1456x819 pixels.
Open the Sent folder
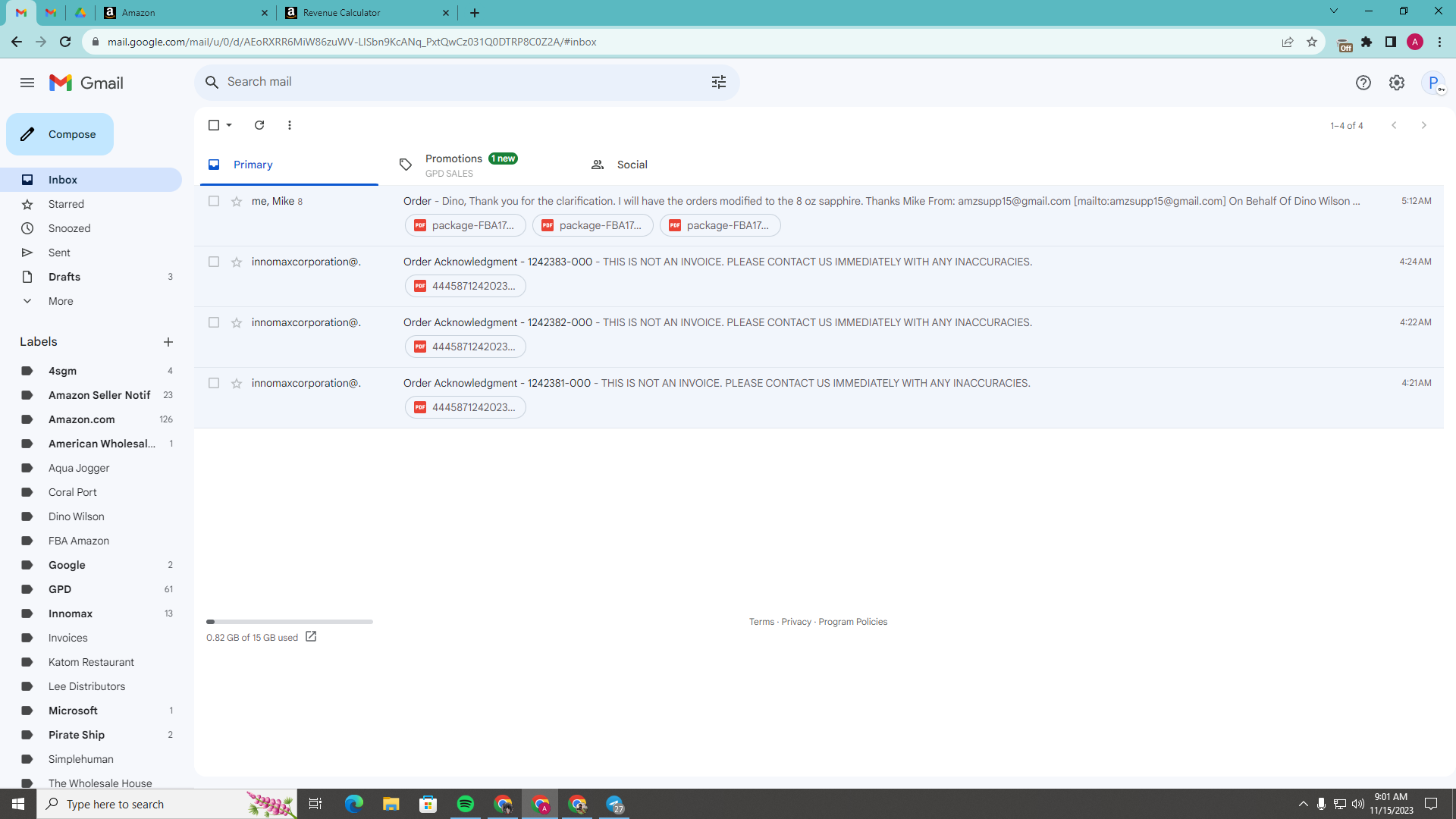(x=91, y=253)
